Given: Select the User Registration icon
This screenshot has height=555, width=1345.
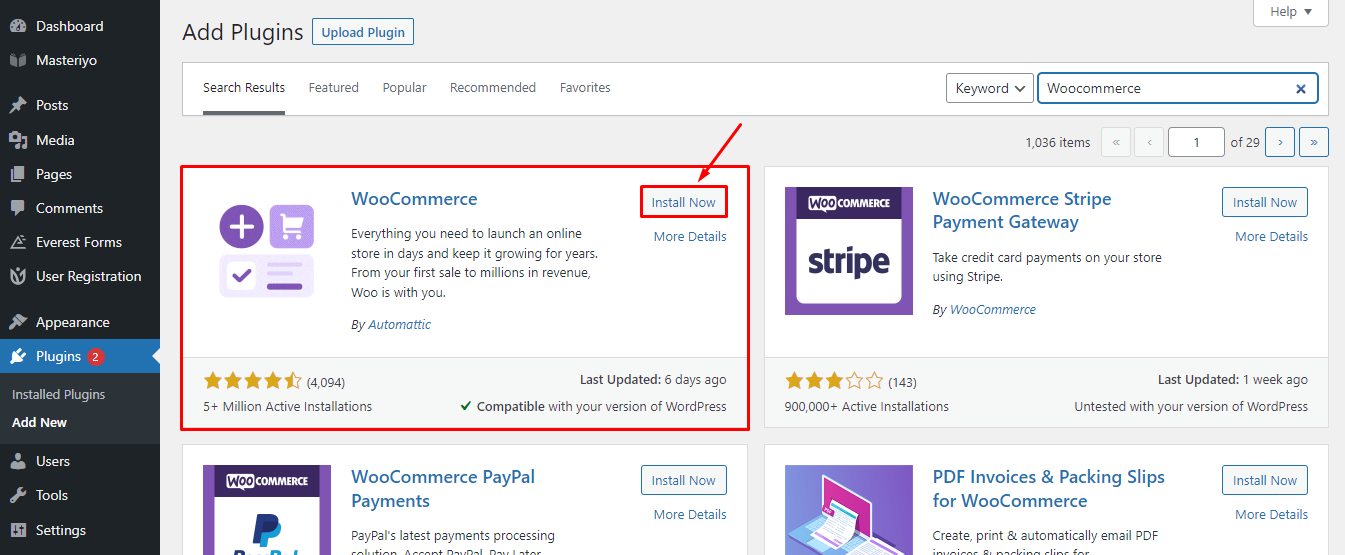Looking at the screenshot, I should pyautogui.click(x=18, y=276).
